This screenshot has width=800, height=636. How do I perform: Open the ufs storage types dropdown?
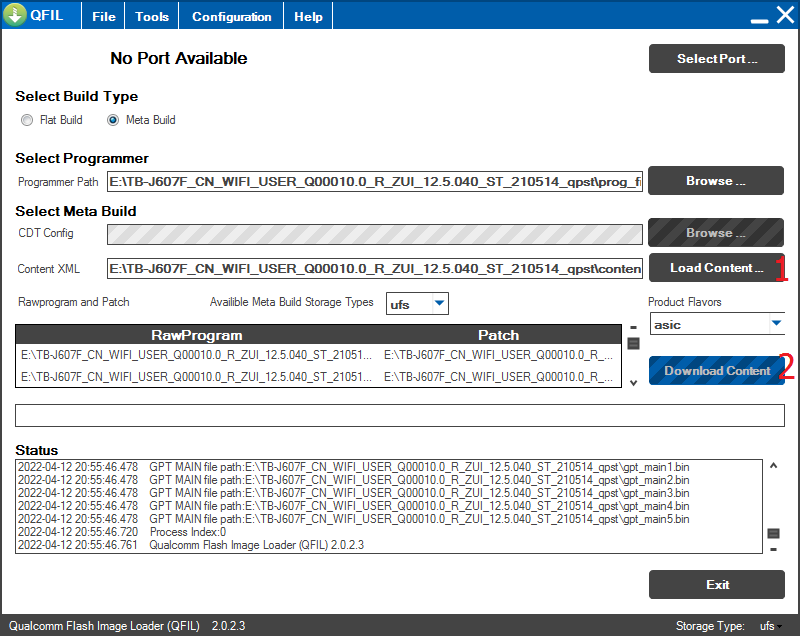[x=439, y=303]
